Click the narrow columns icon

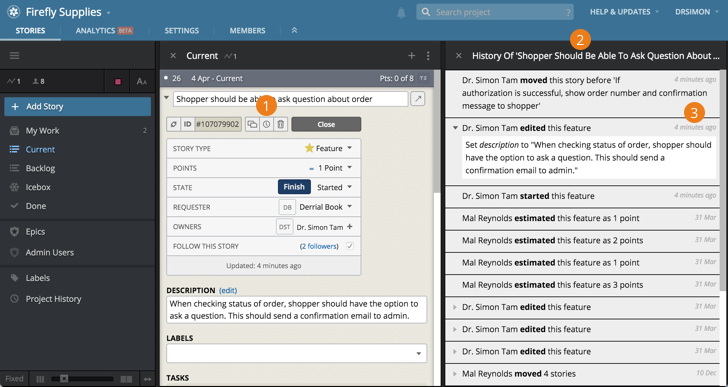pos(40,379)
